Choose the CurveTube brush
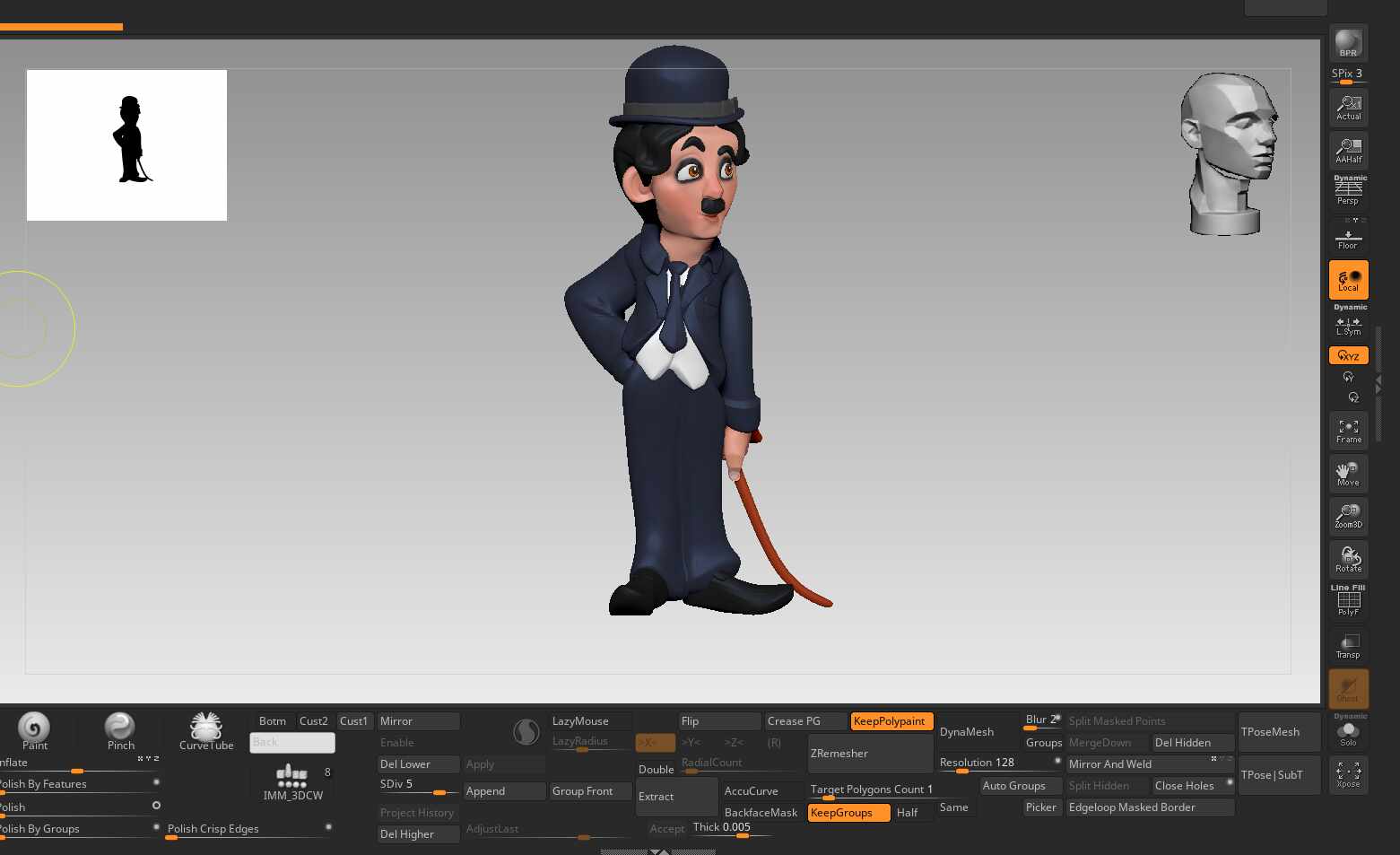 tap(206, 729)
